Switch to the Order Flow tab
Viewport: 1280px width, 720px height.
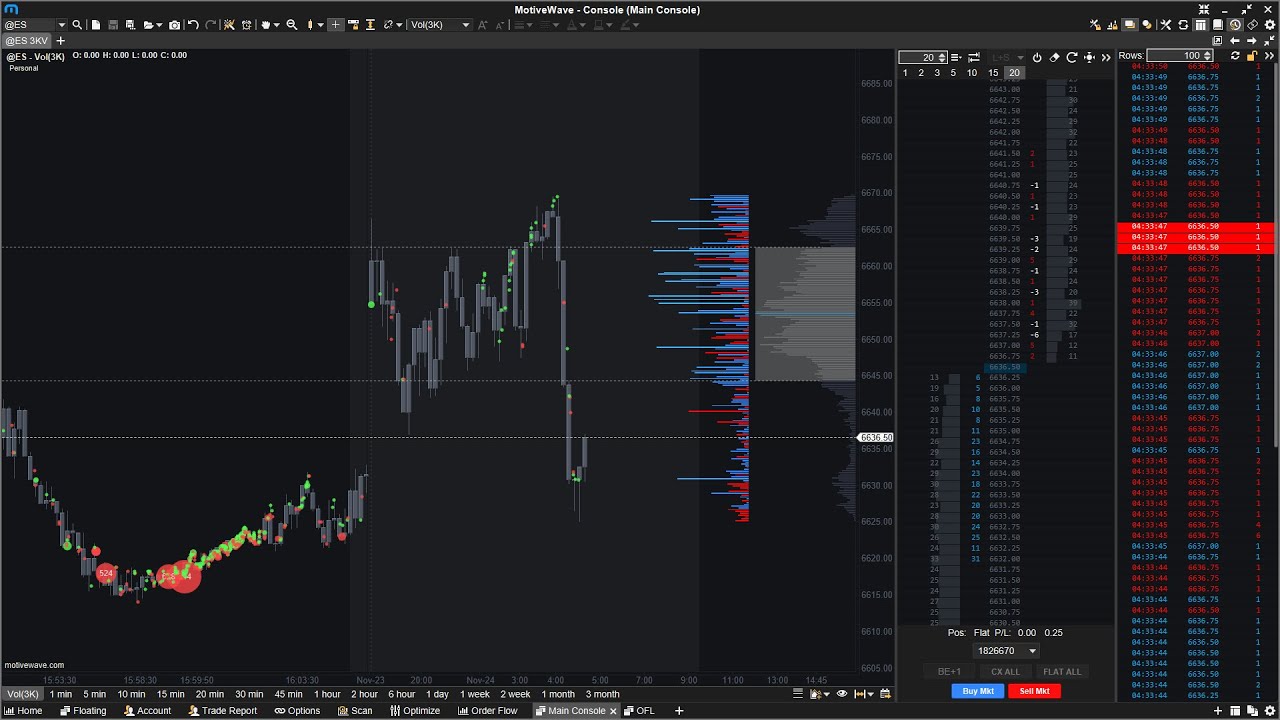coord(488,711)
